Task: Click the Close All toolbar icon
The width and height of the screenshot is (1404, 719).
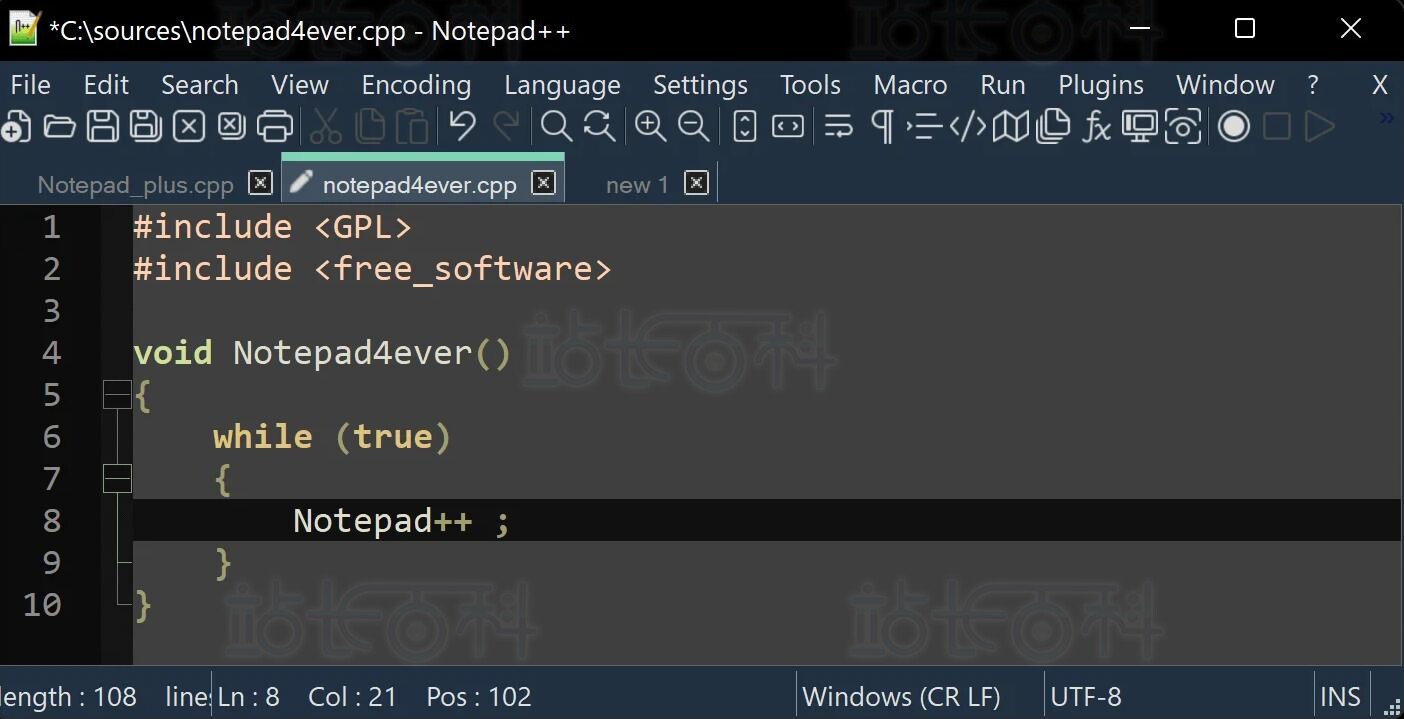Action: tap(231, 127)
